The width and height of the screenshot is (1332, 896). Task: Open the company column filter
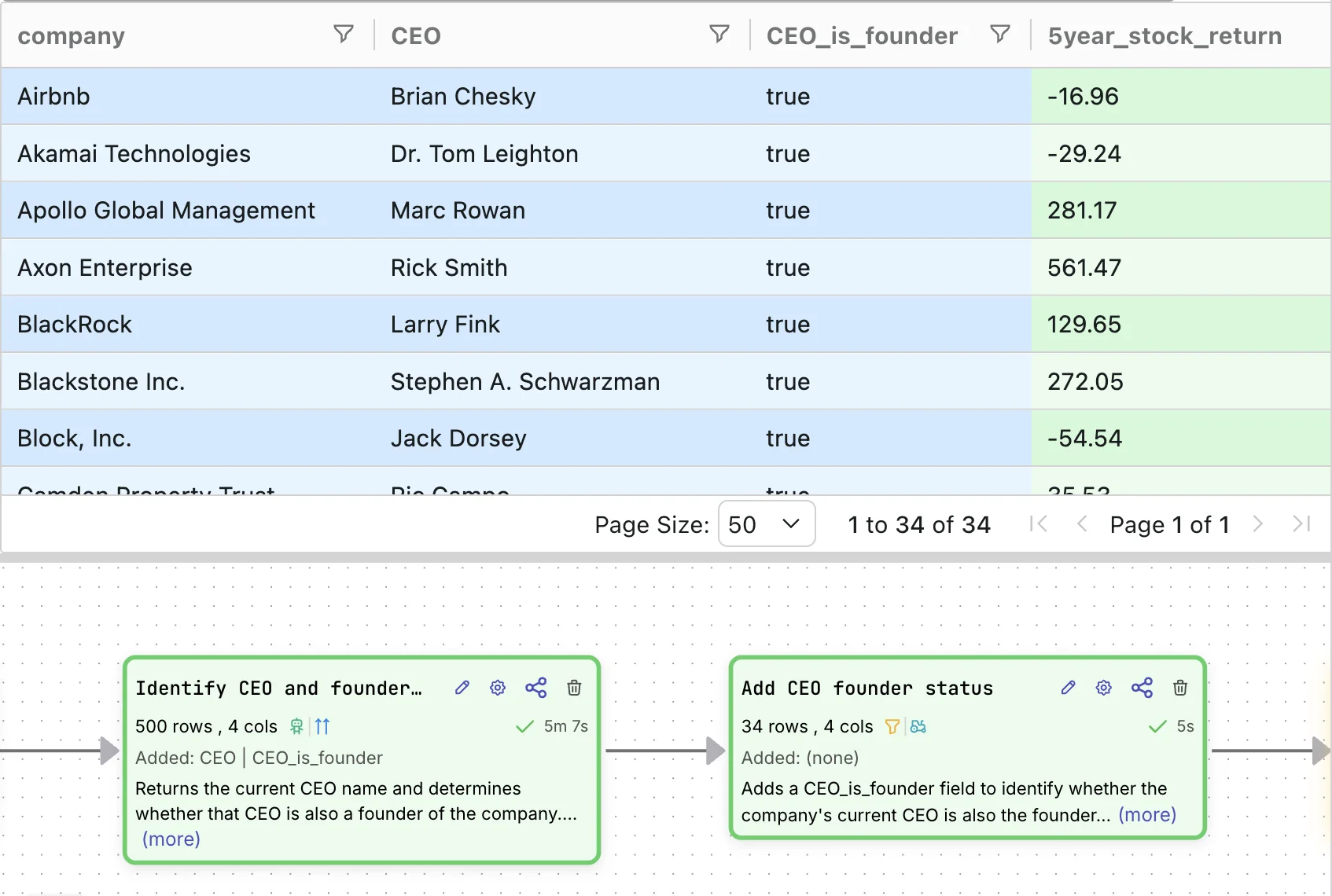(x=343, y=34)
